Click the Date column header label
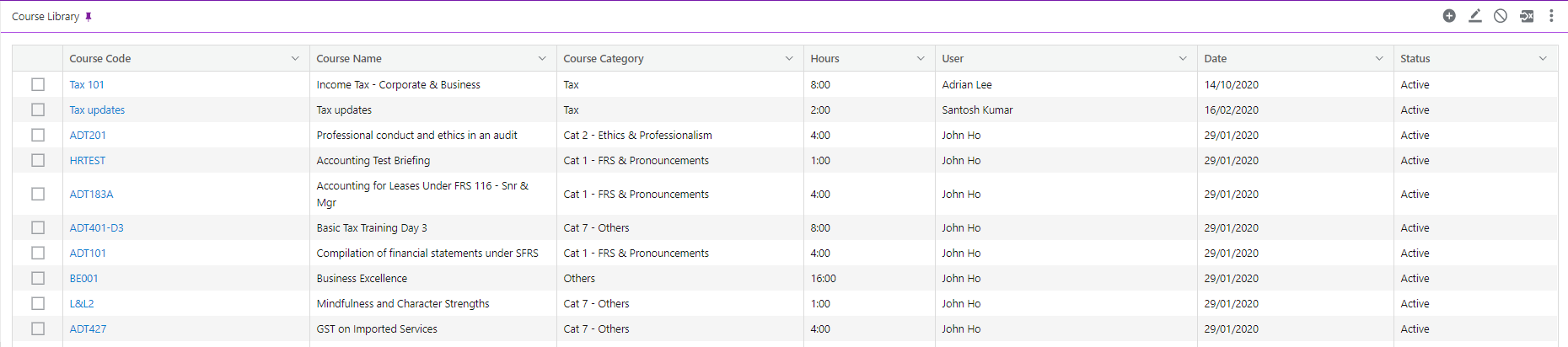Viewport: 1568px width, 347px height. click(x=1215, y=58)
